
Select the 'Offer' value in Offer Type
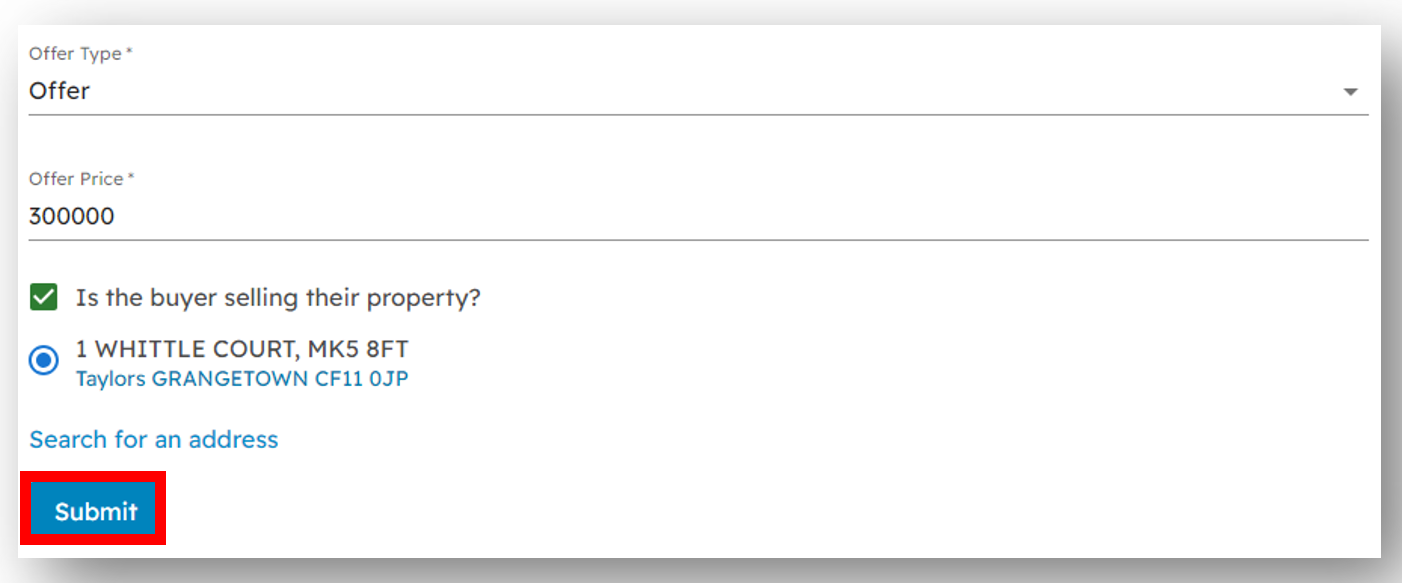click(x=59, y=91)
